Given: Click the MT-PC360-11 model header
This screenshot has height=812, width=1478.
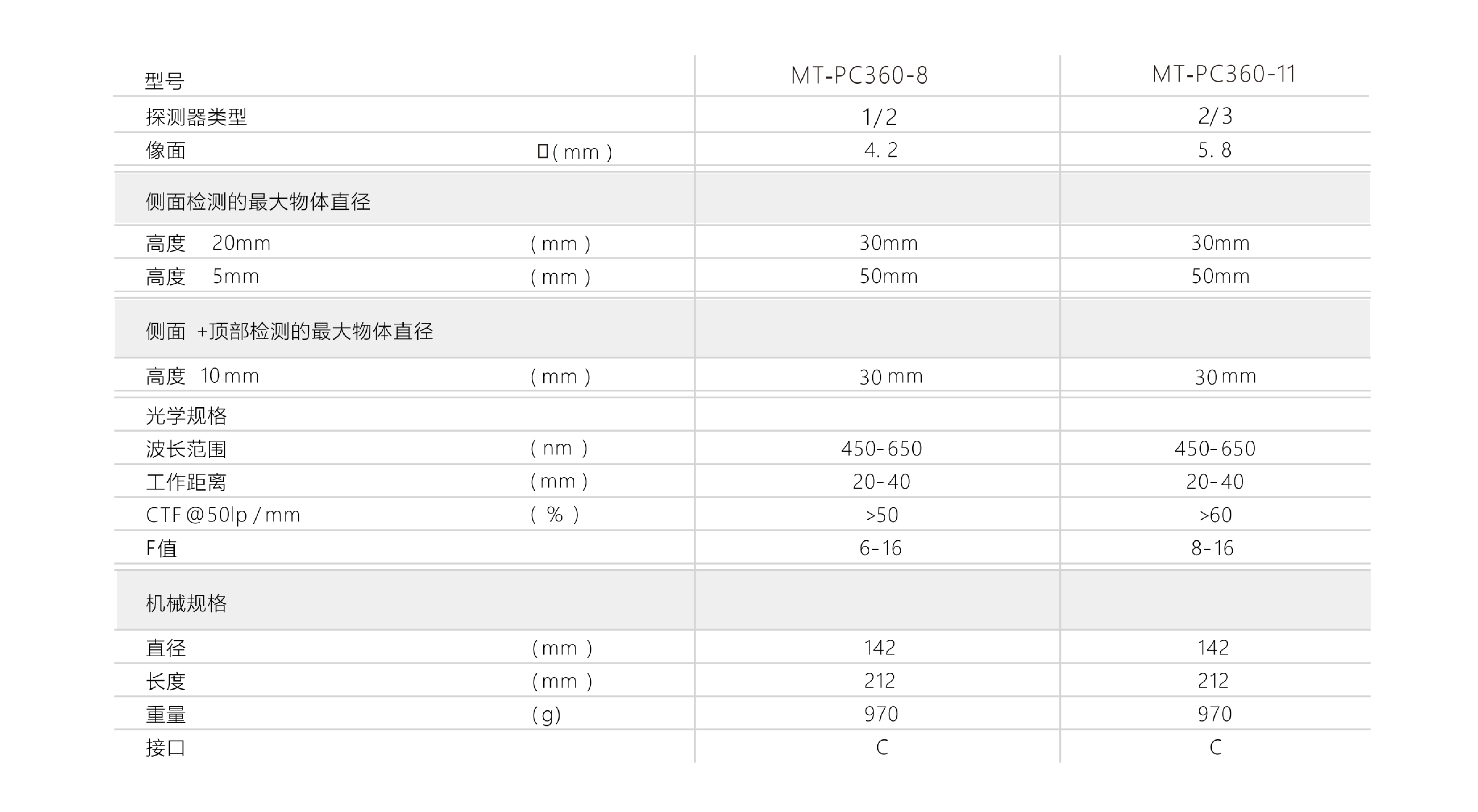Looking at the screenshot, I should tap(1224, 74).
